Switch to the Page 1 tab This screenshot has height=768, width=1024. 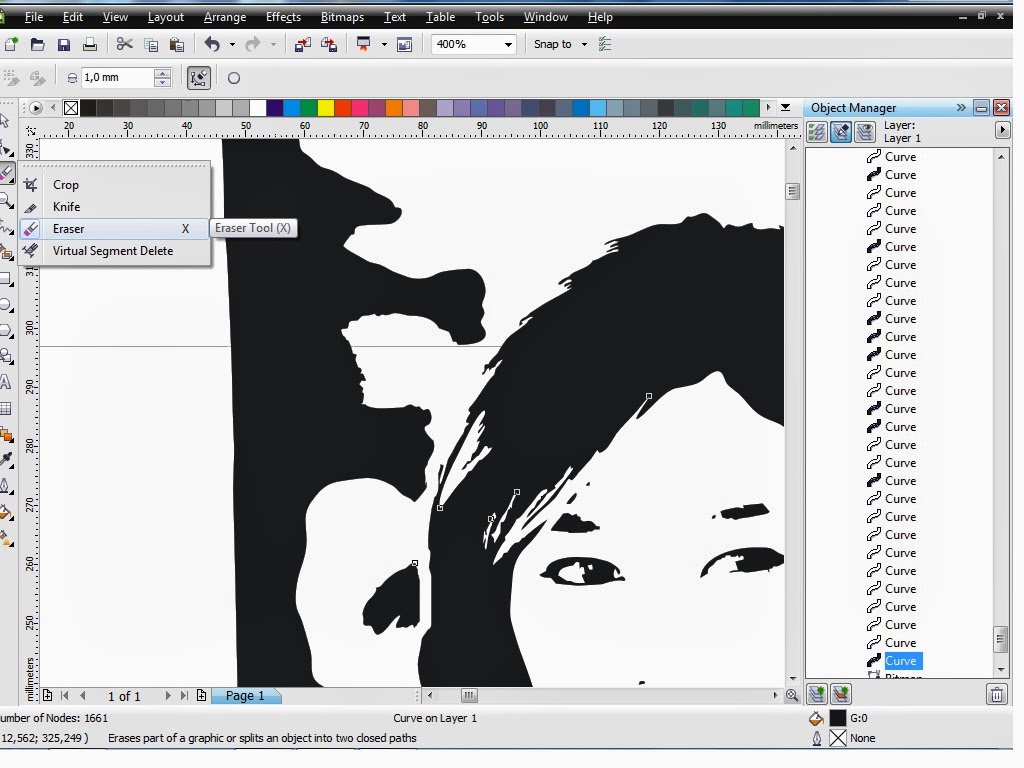click(246, 696)
